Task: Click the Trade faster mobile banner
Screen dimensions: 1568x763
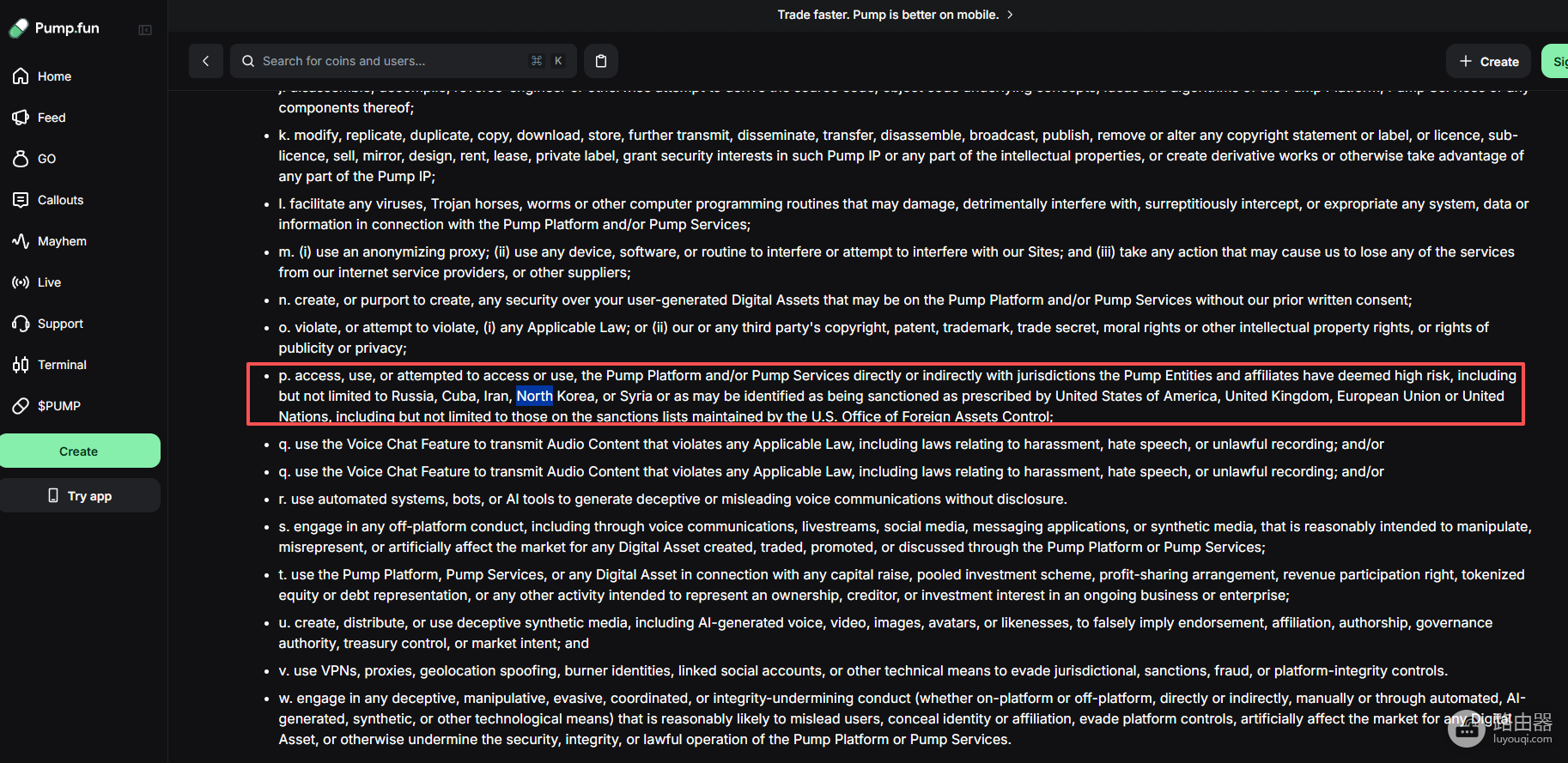Action: pos(896,15)
